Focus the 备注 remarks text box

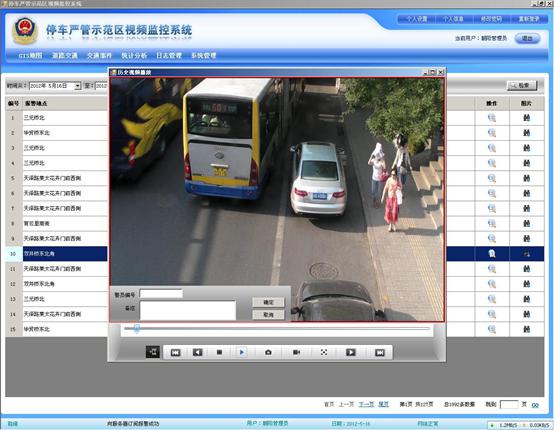(188, 310)
